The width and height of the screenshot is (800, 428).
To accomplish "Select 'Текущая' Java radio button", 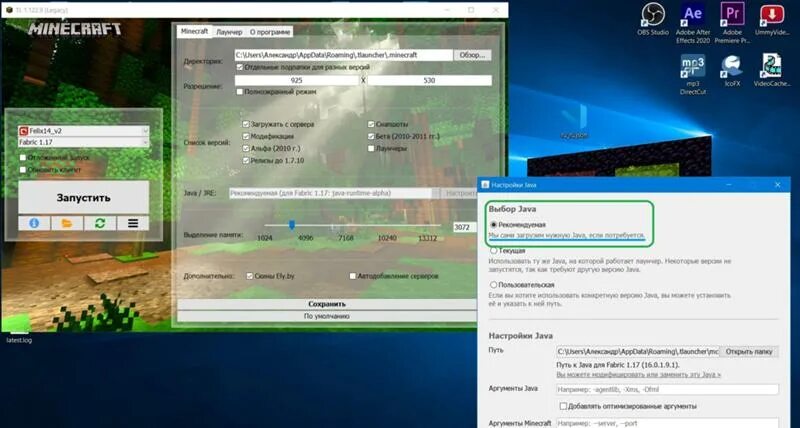I will tap(493, 250).
